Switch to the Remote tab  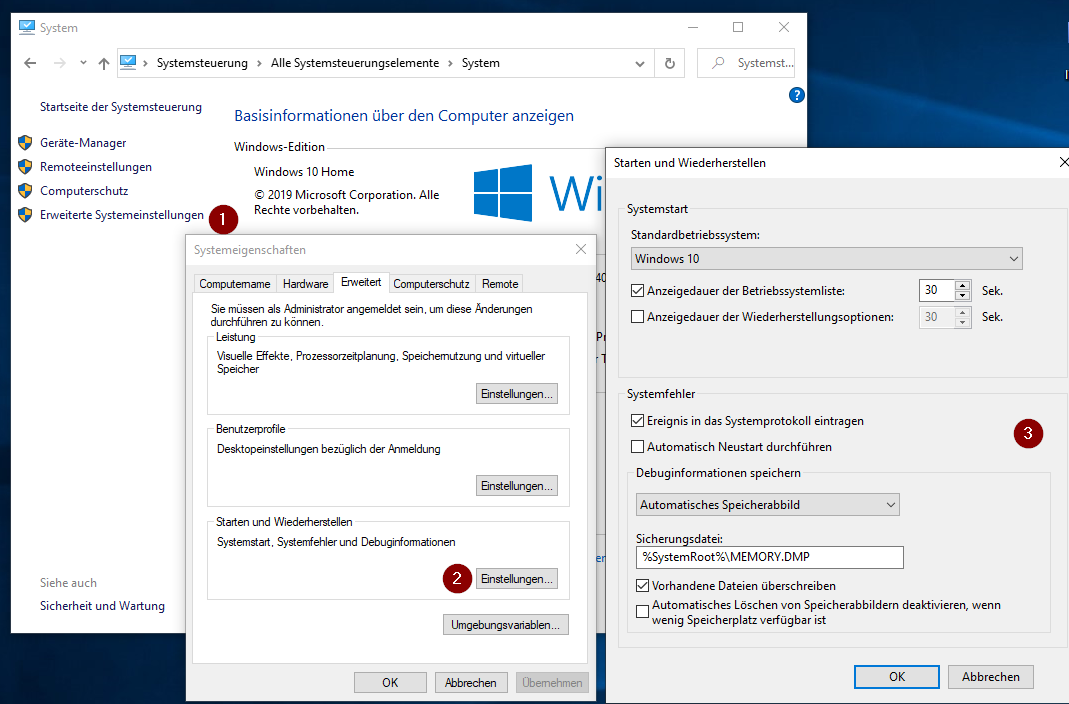pos(500,284)
